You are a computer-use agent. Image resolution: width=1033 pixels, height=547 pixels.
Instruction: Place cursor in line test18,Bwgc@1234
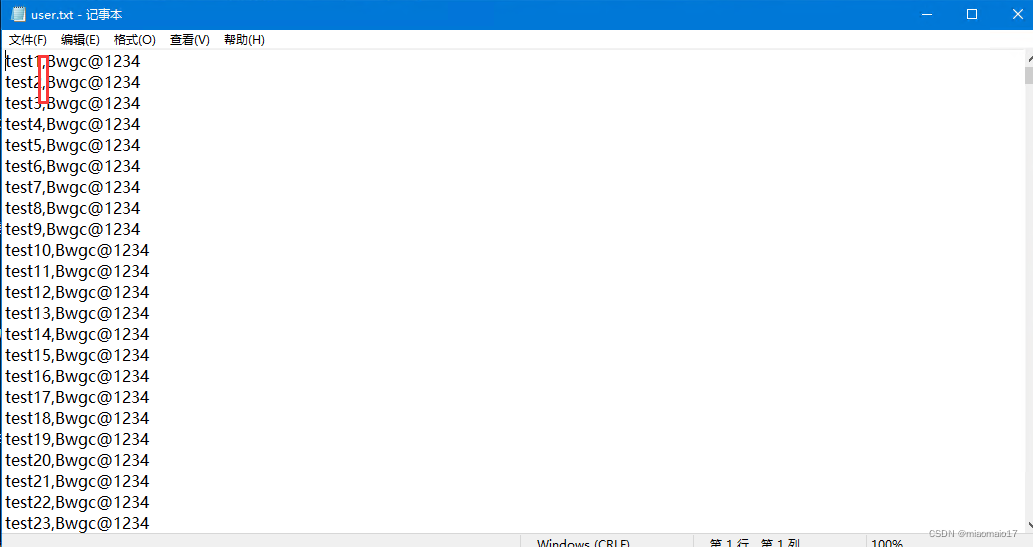[77, 418]
